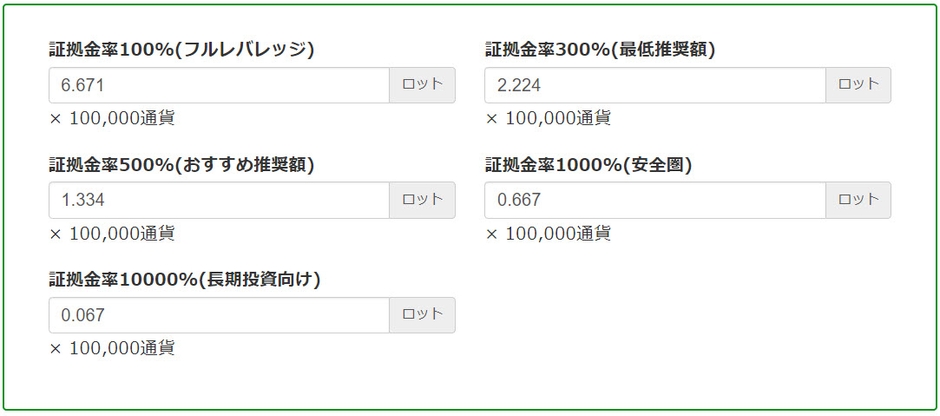
Task: Click the ロット addon beside the 0.067 field
Action: 422,315
